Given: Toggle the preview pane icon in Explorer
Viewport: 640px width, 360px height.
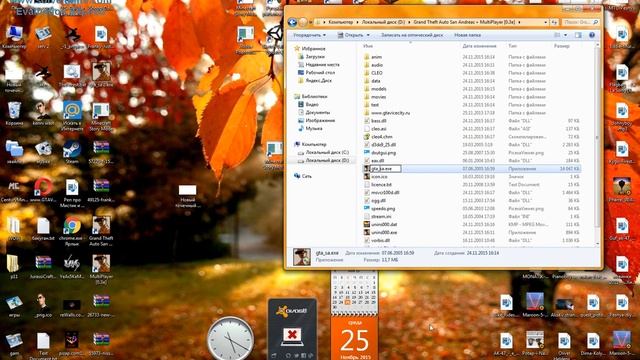Looking at the screenshot, I should tap(578, 36).
